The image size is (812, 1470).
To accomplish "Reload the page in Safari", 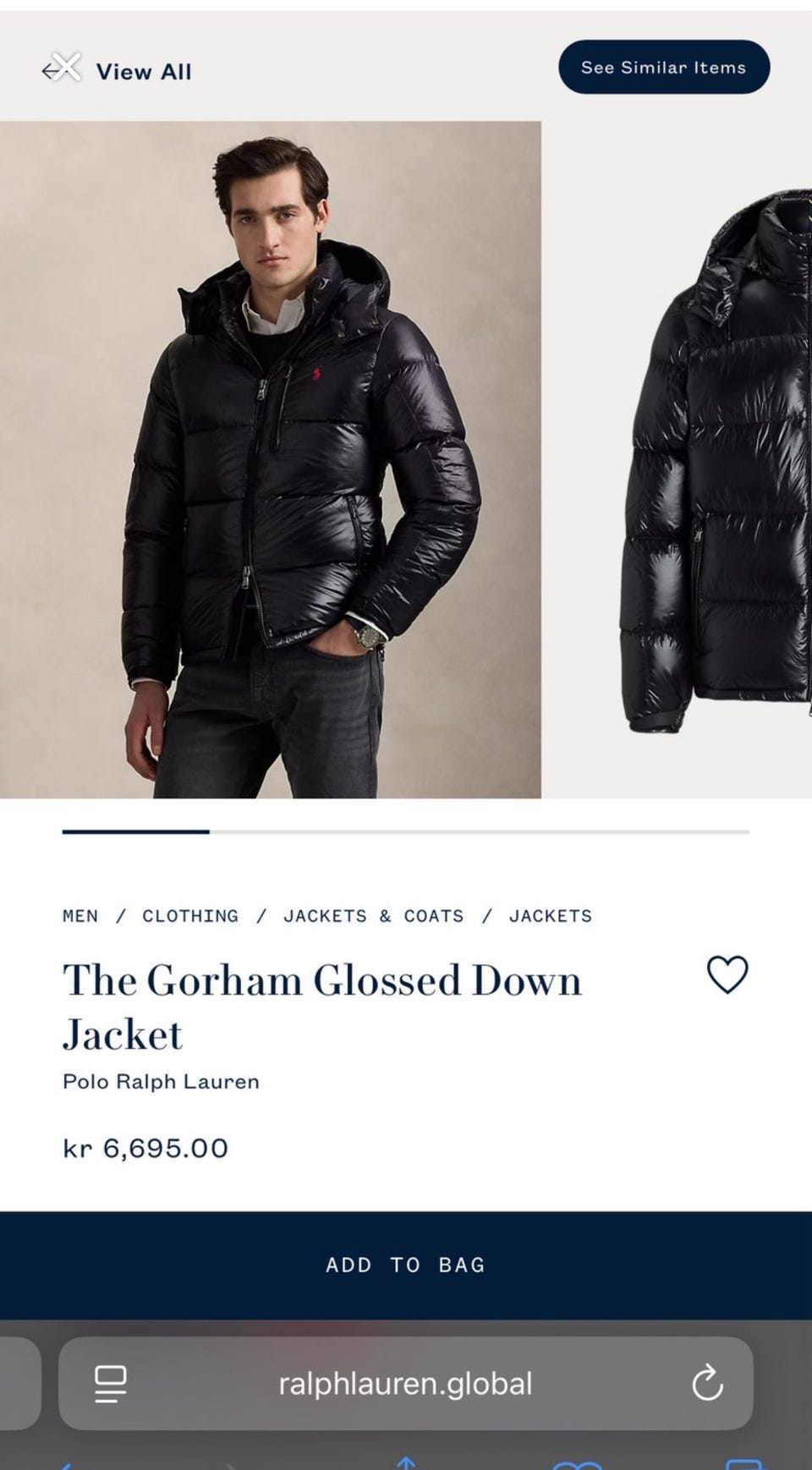I will click(707, 1384).
